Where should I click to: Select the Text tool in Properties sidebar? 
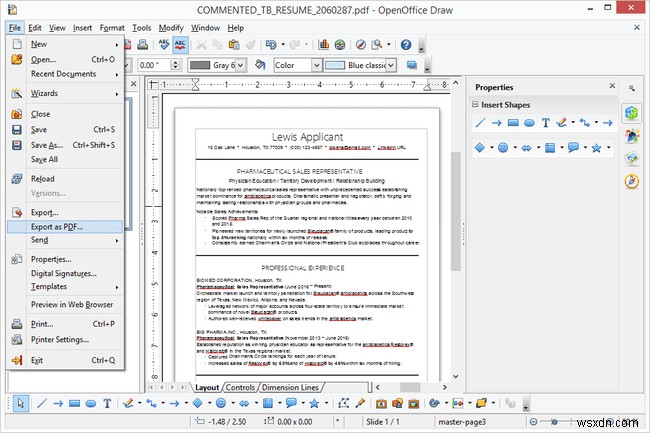(x=546, y=123)
